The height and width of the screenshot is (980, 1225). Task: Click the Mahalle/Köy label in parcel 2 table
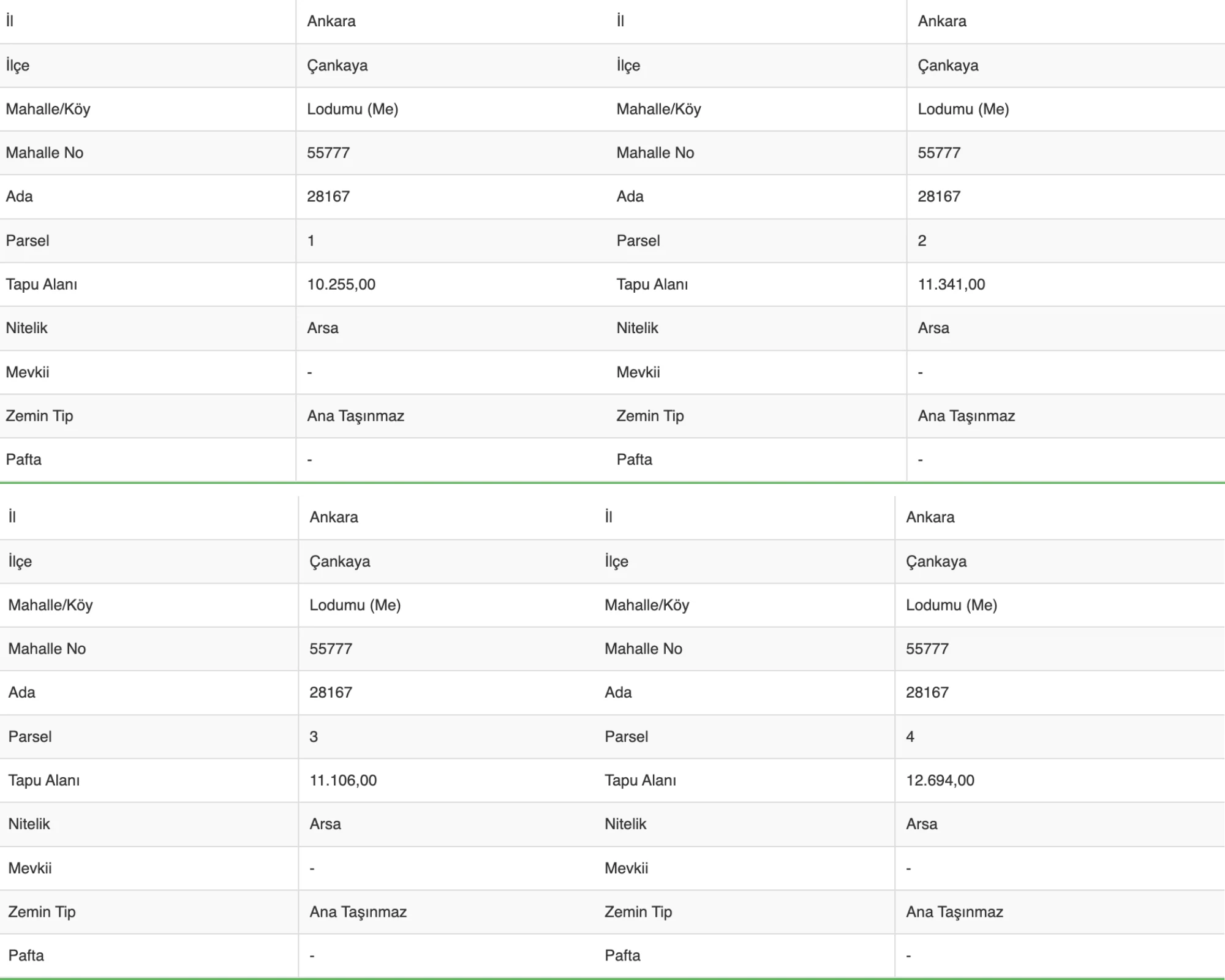[658, 109]
